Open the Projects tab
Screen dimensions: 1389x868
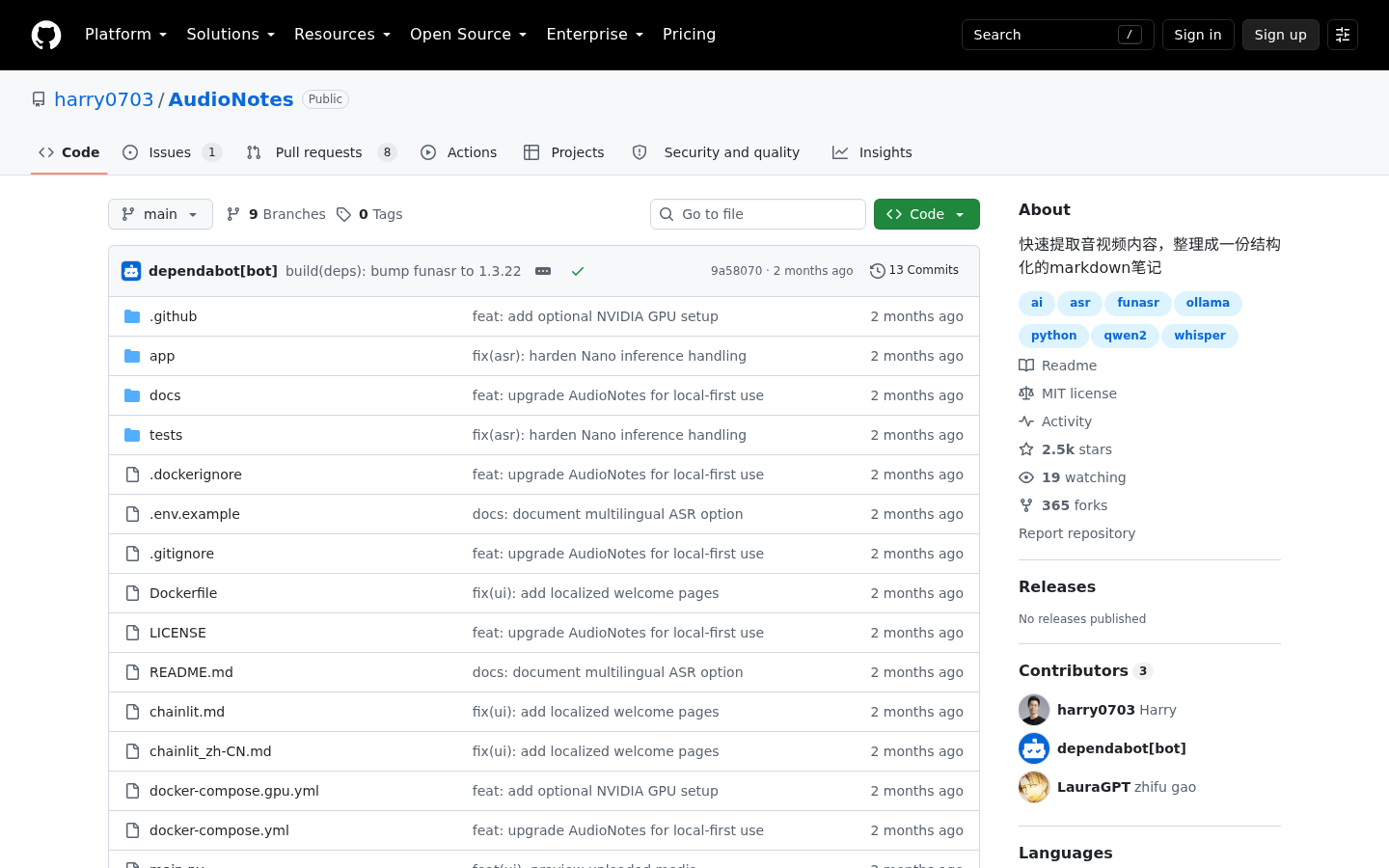pos(563,152)
